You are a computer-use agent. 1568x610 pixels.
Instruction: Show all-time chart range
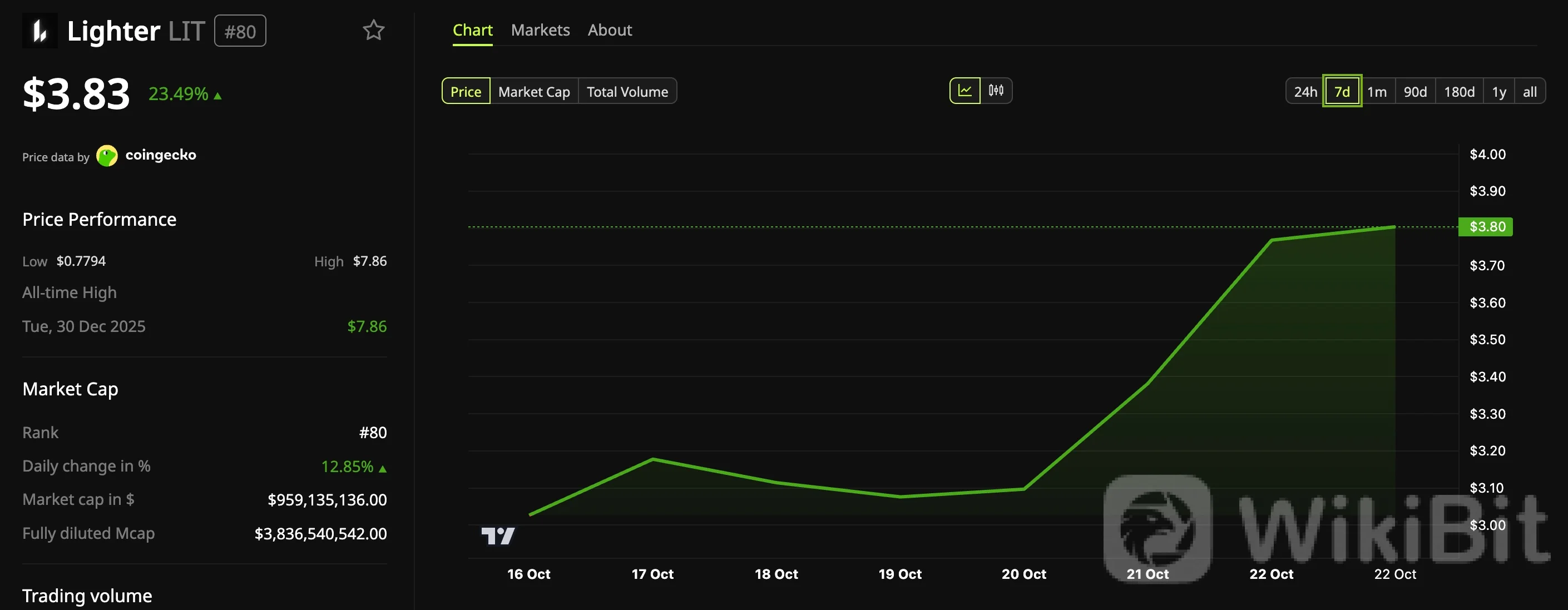pyautogui.click(x=1530, y=91)
